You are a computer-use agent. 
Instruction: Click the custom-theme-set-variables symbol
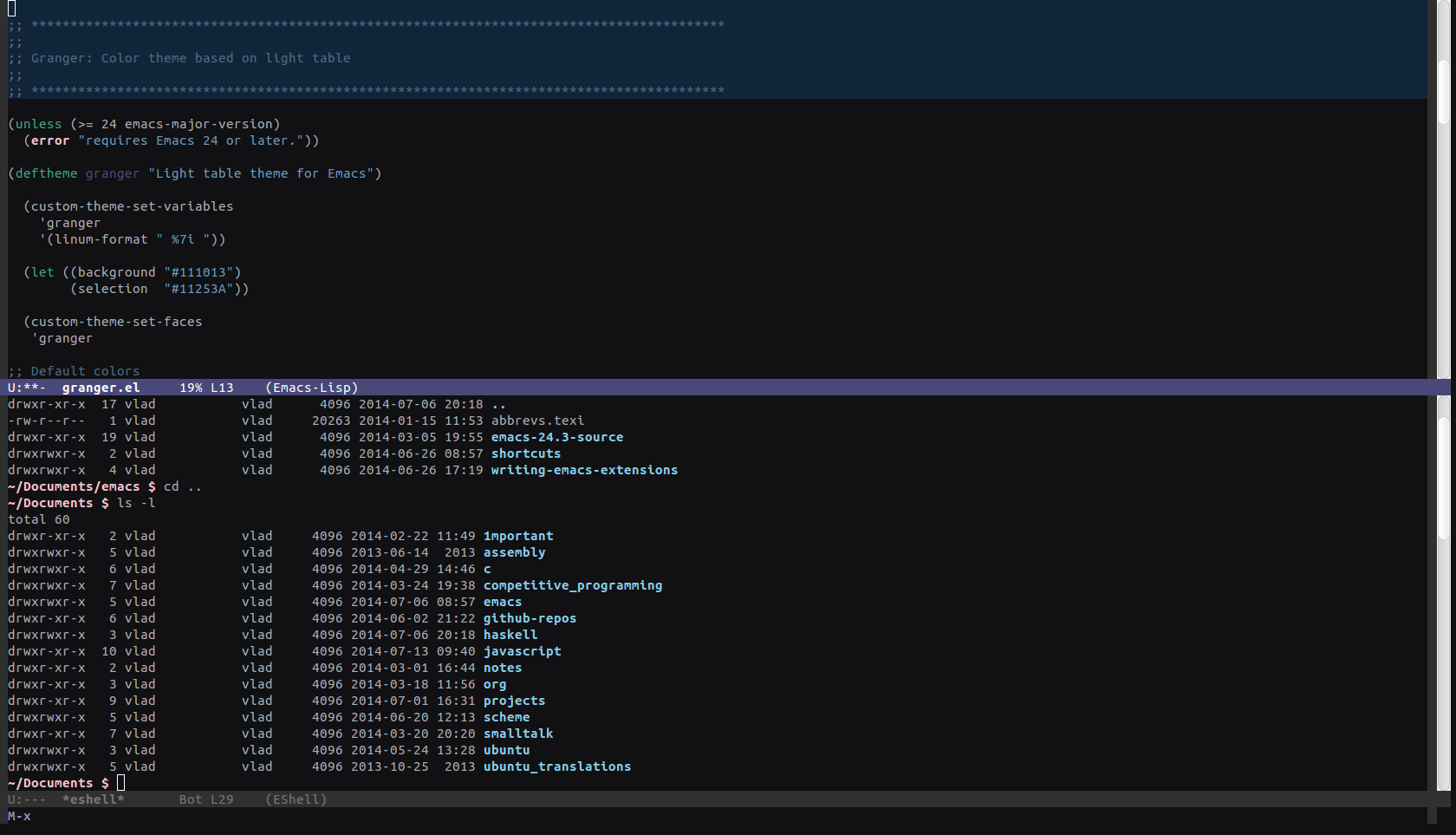coord(133,206)
